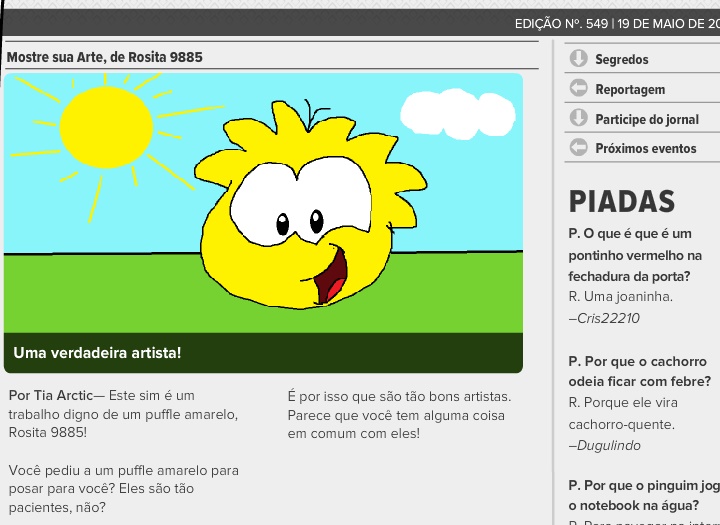Click the left-arrow icon beside Reportagem
The width and height of the screenshot is (720, 525).
(579, 88)
